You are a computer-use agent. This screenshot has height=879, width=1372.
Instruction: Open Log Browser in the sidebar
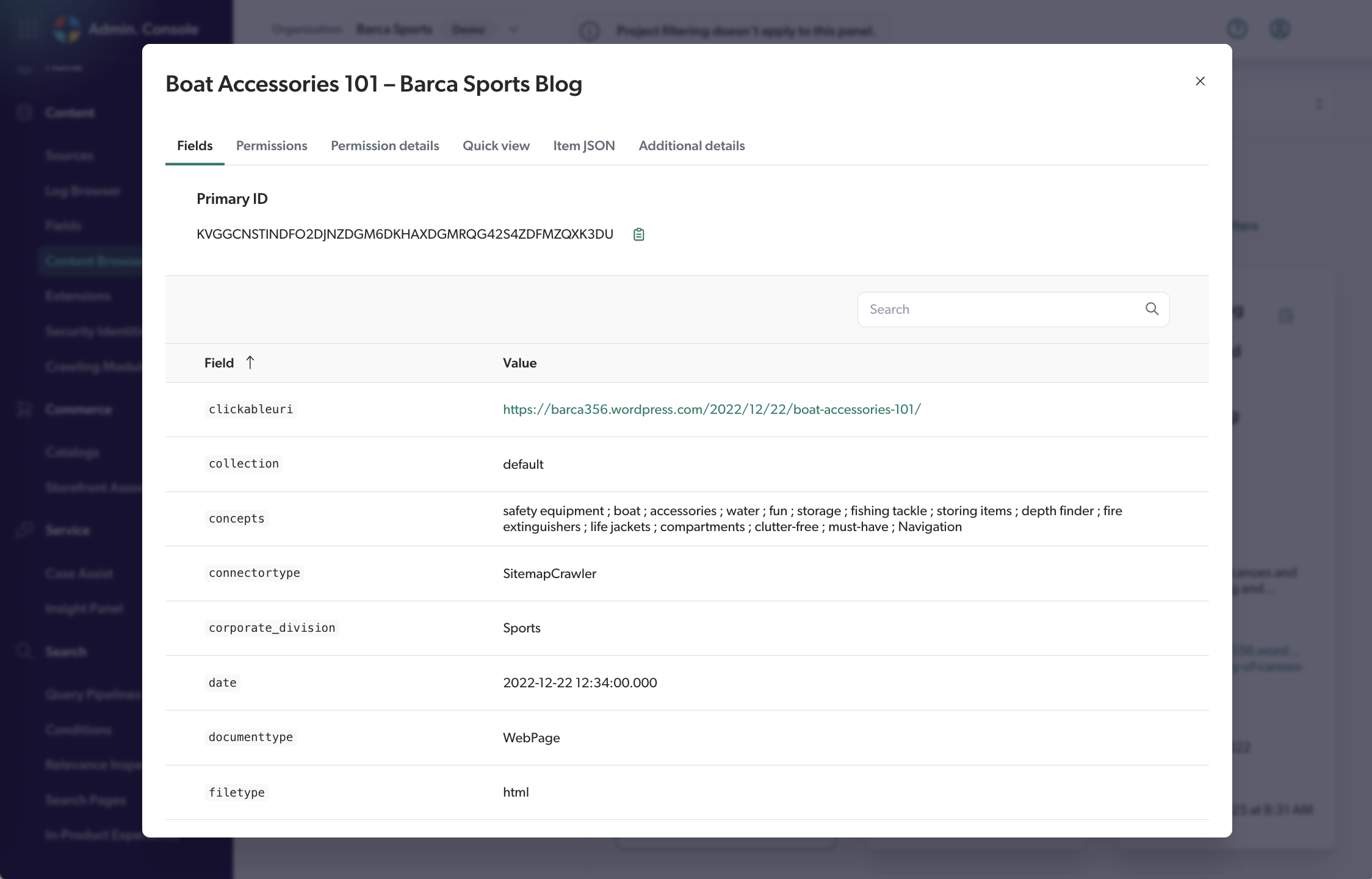82,191
